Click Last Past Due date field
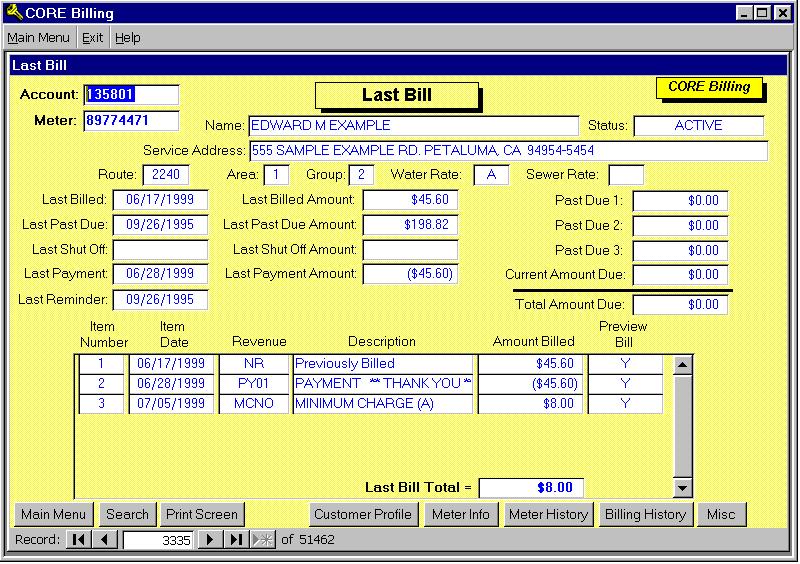 tap(160, 225)
